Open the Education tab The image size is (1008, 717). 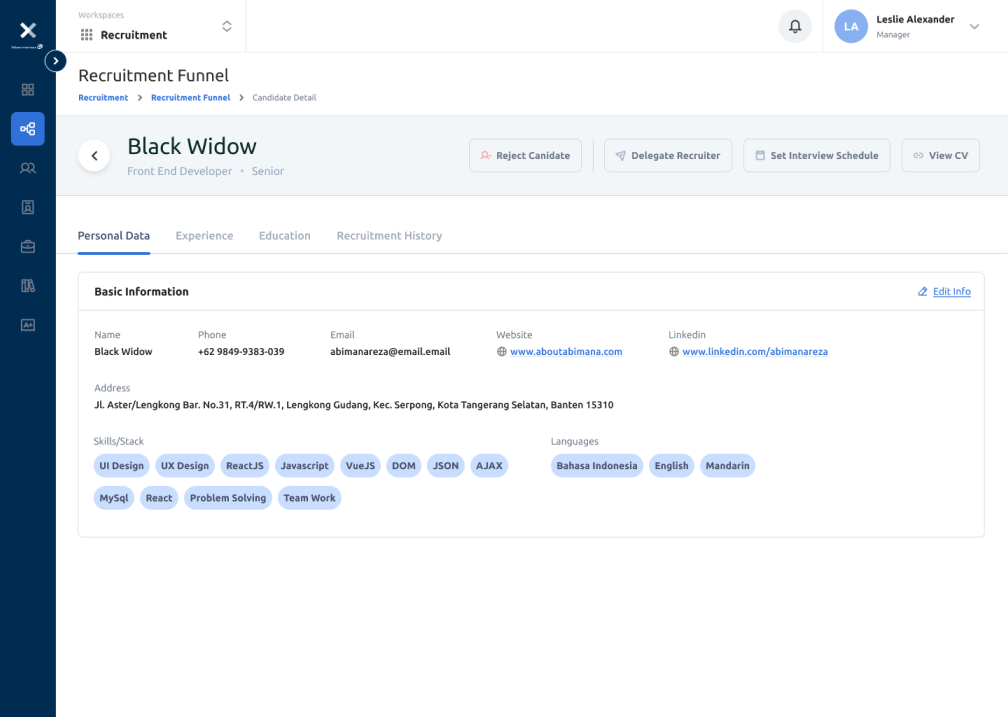coord(285,236)
